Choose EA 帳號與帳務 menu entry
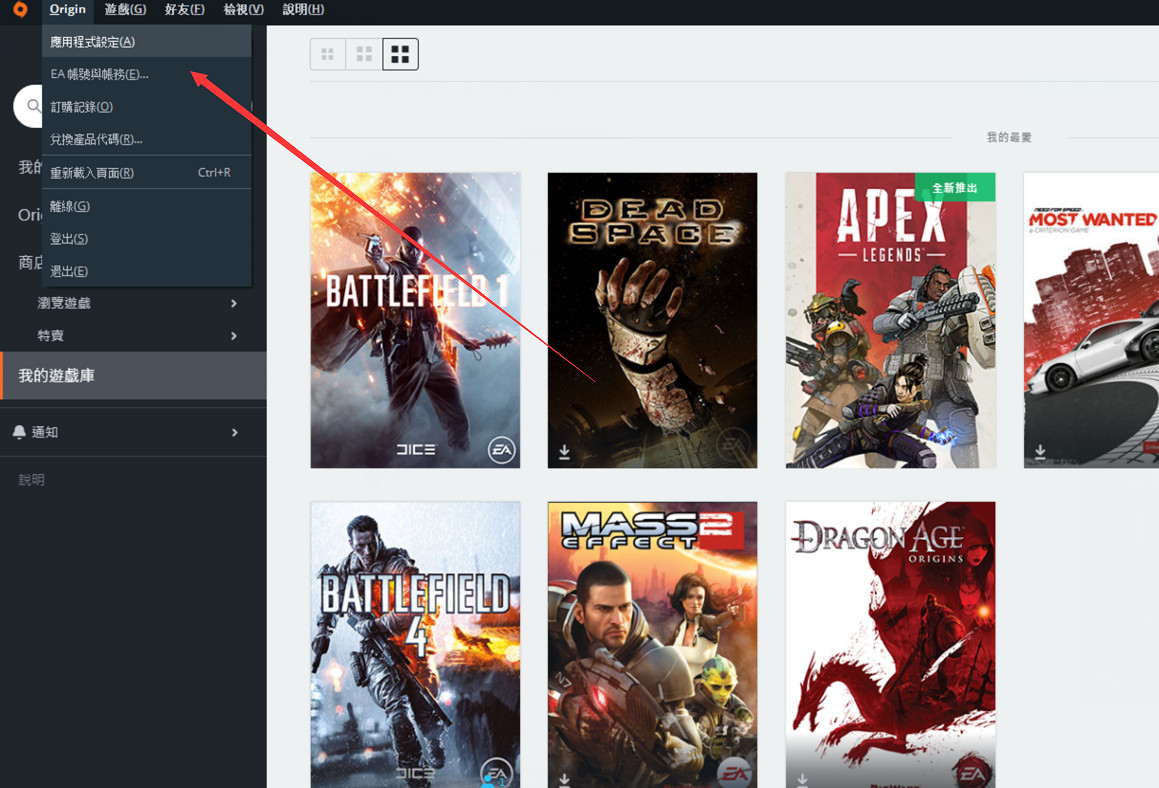This screenshot has width=1159, height=788. [x=99, y=74]
